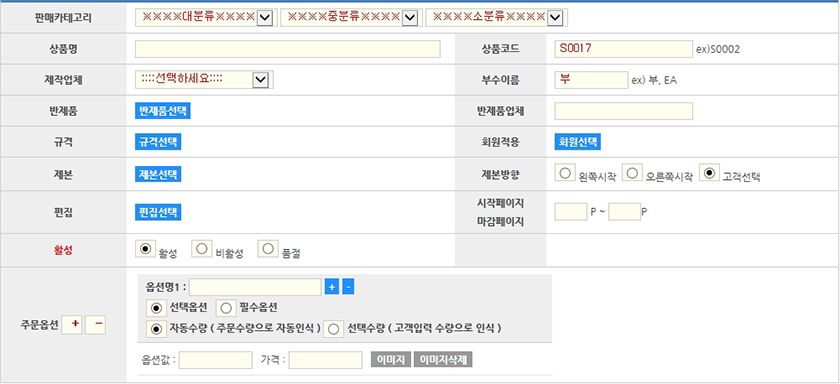Click the 가격 input field
Image resolution: width=840 pixels, height=384 pixels.
(x=326, y=360)
